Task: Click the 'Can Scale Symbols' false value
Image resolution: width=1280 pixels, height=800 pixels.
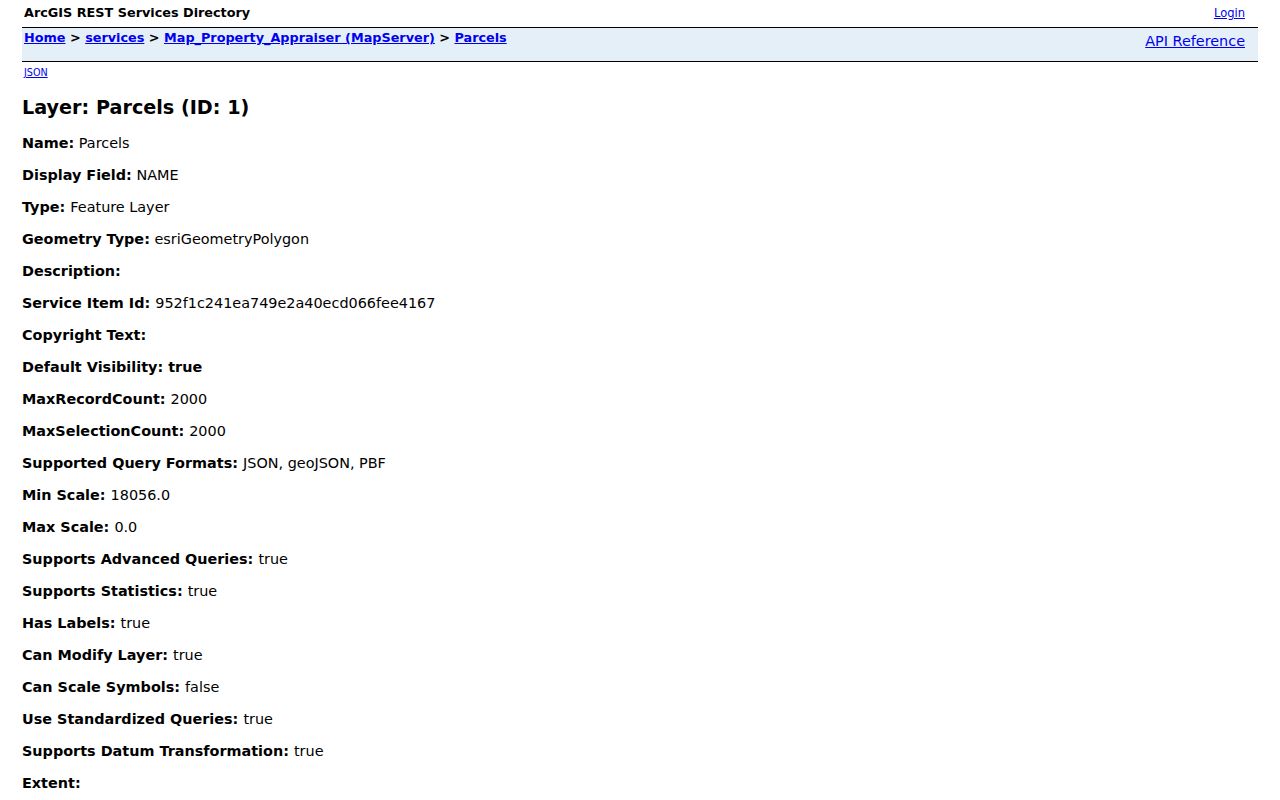Action: tap(202, 687)
